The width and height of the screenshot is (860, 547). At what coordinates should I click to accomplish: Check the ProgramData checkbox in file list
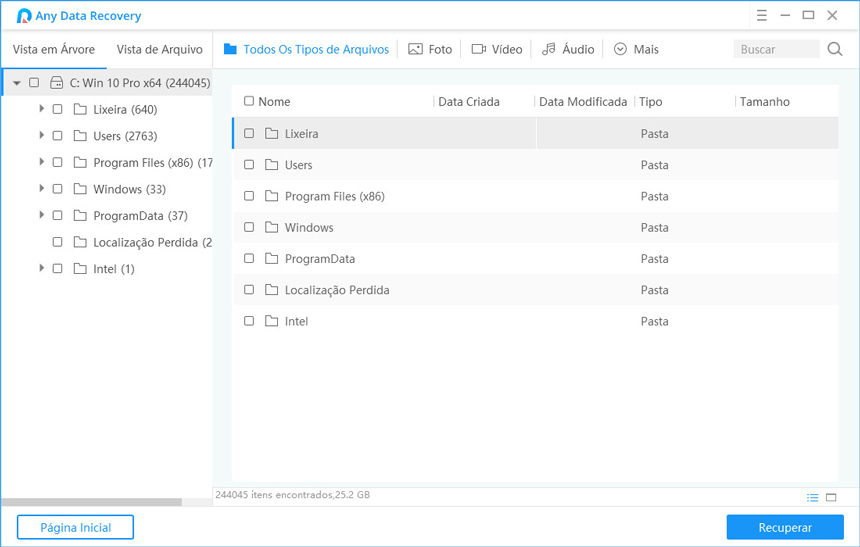point(249,258)
